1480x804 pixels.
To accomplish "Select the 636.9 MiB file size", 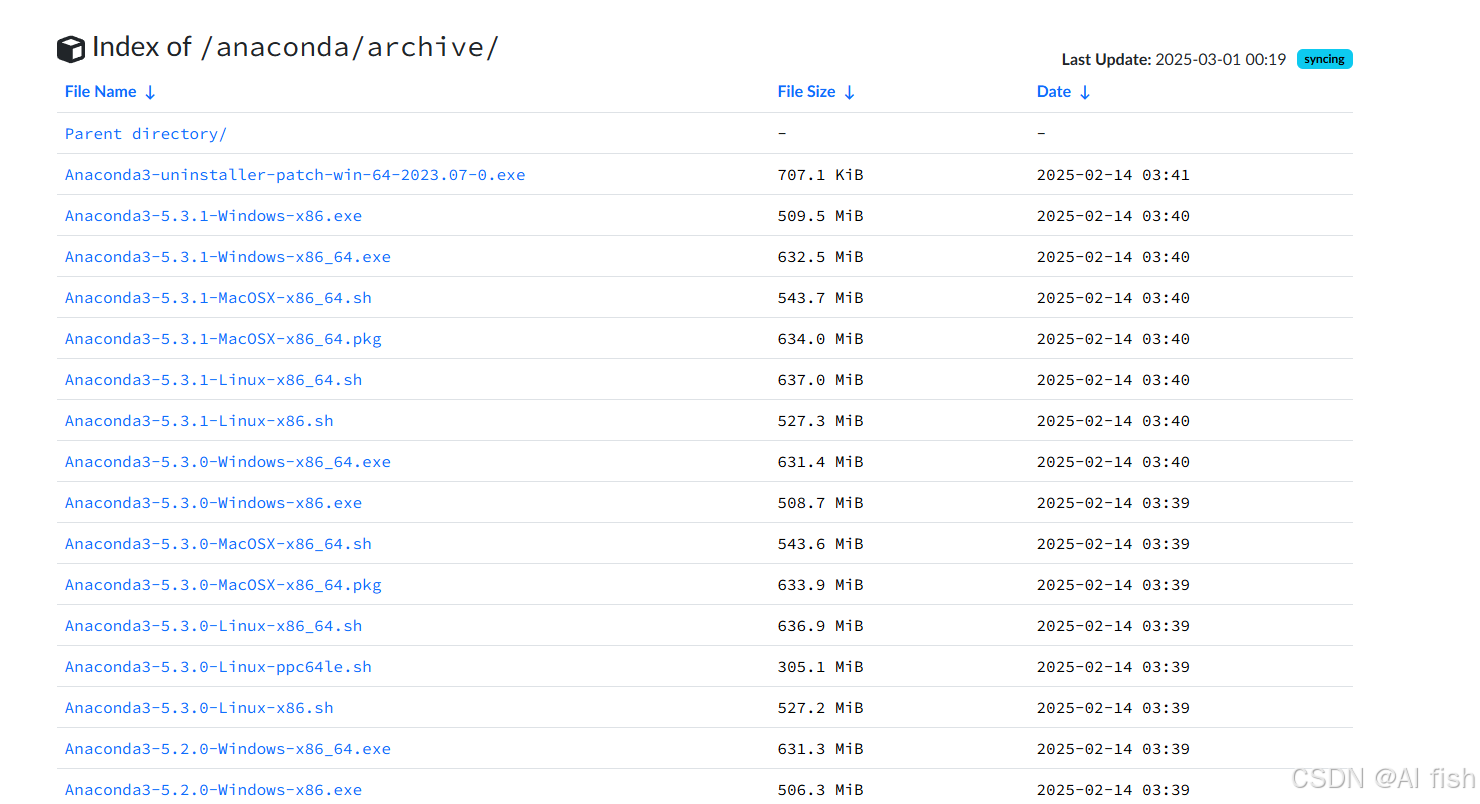I will tap(820, 626).
